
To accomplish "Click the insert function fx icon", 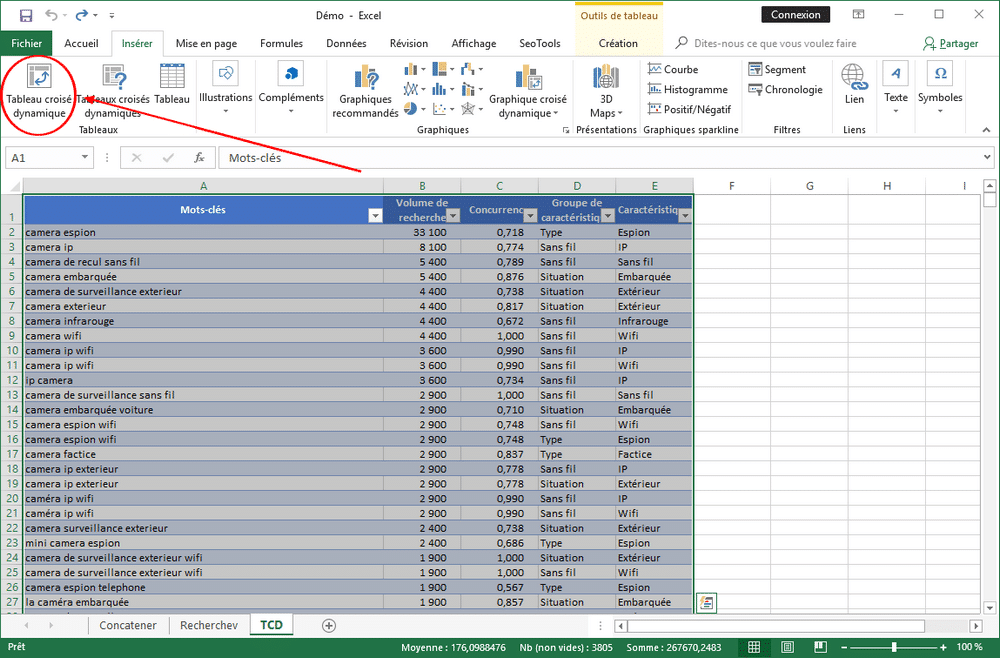I will tap(199, 157).
